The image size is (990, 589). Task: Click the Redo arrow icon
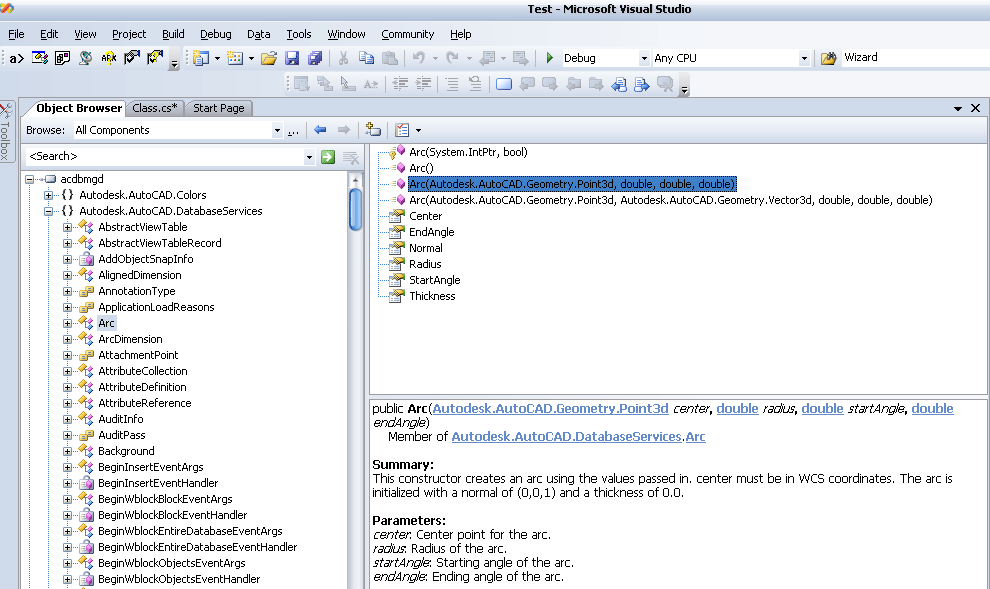pyautogui.click(x=452, y=58)
